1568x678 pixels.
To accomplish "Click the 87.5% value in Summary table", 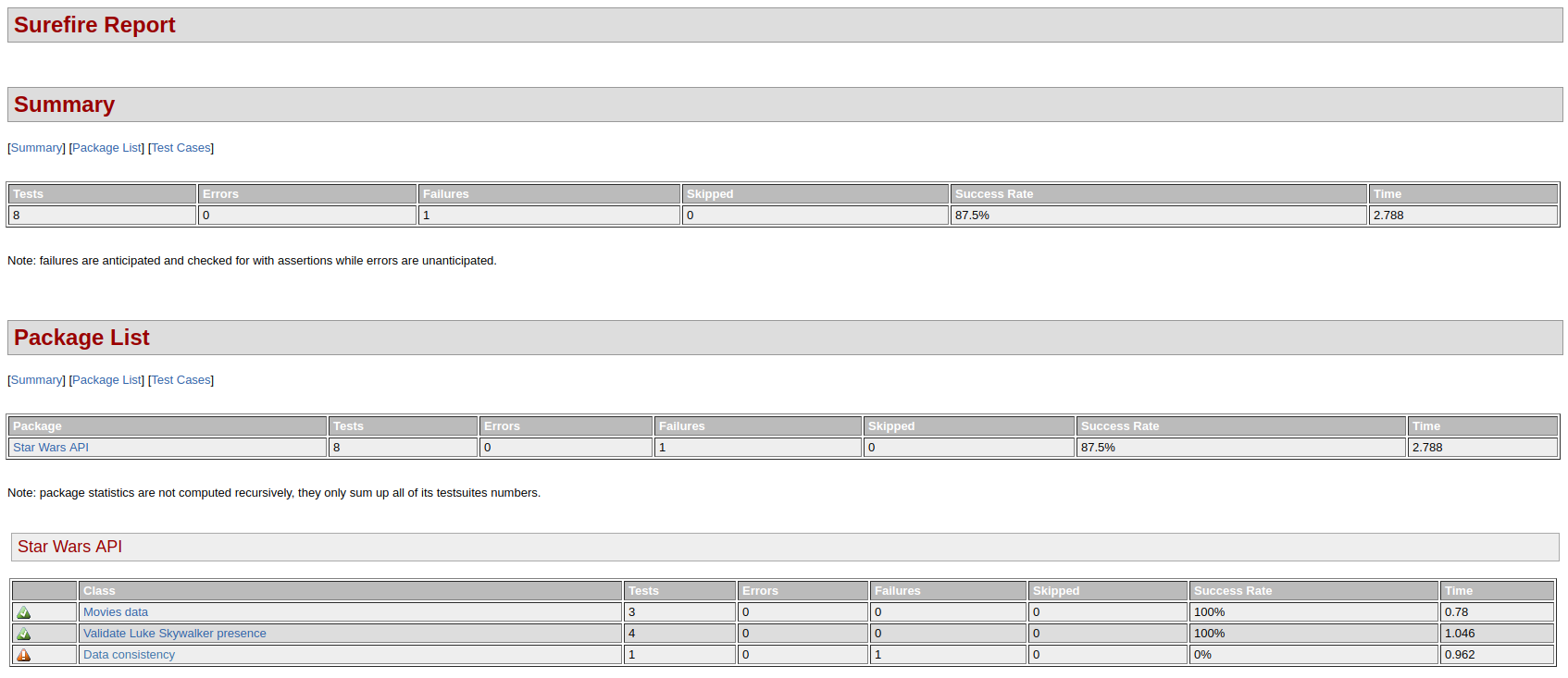I will [x=972, y=216].
